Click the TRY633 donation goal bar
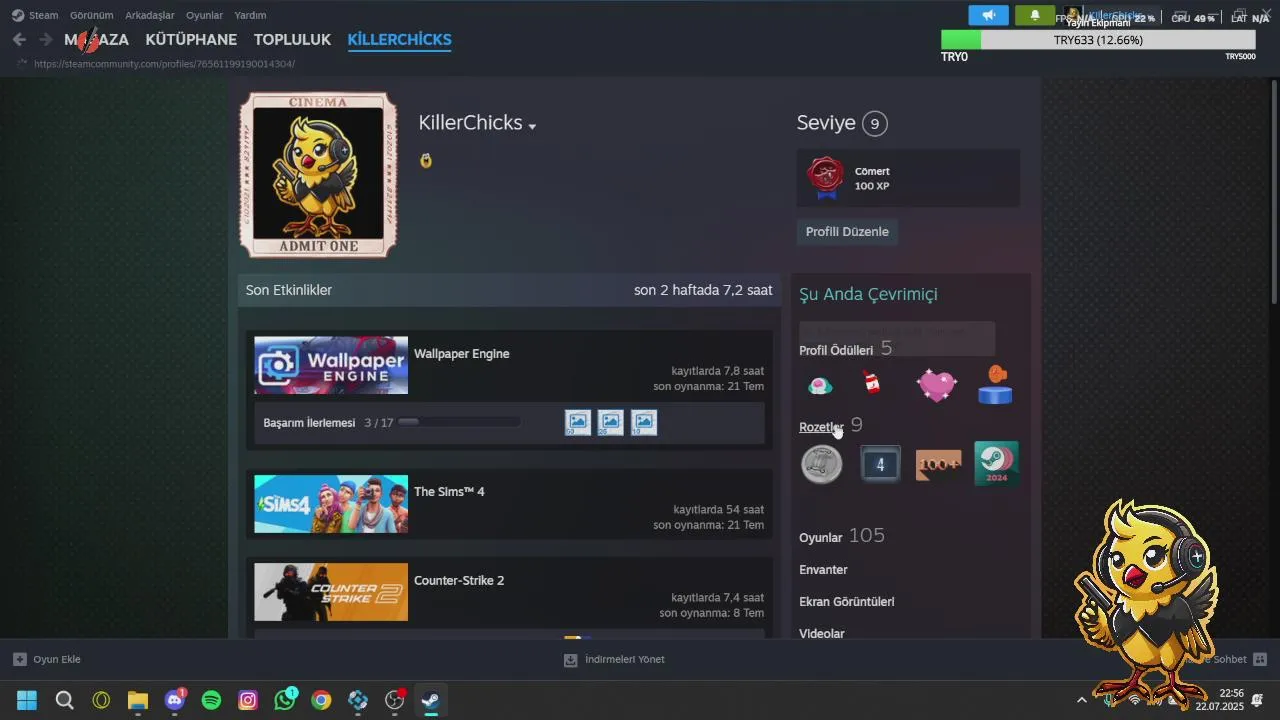 tap(1098, 40)
